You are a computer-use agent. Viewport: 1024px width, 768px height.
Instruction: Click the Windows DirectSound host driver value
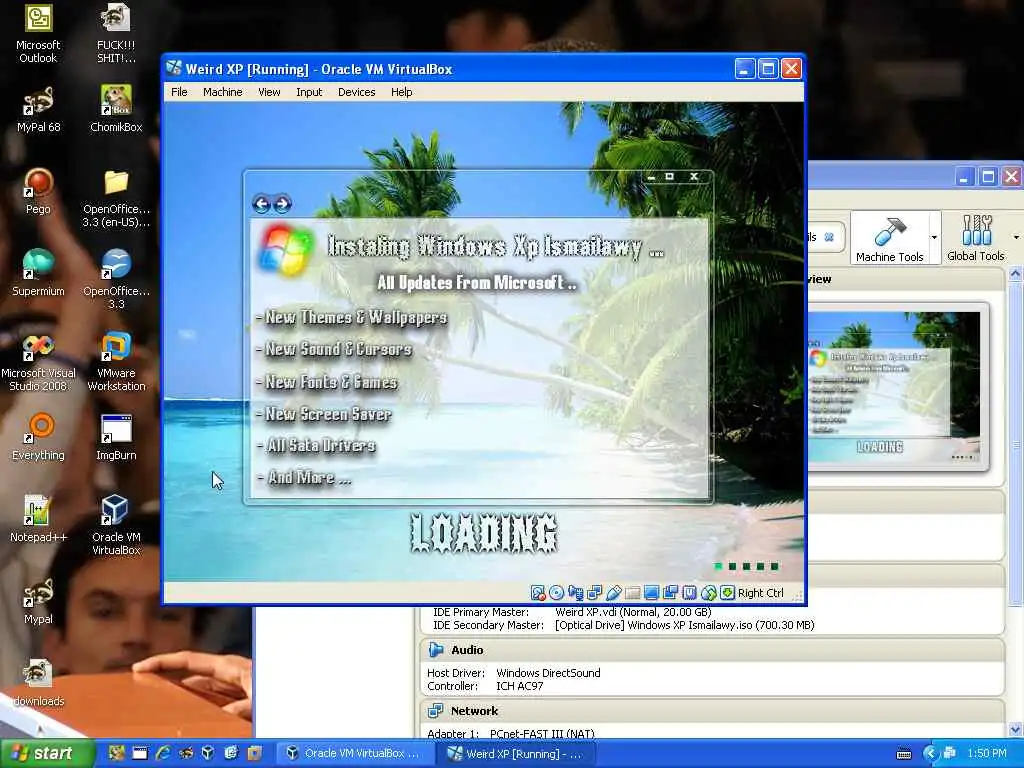coord(549,673)
